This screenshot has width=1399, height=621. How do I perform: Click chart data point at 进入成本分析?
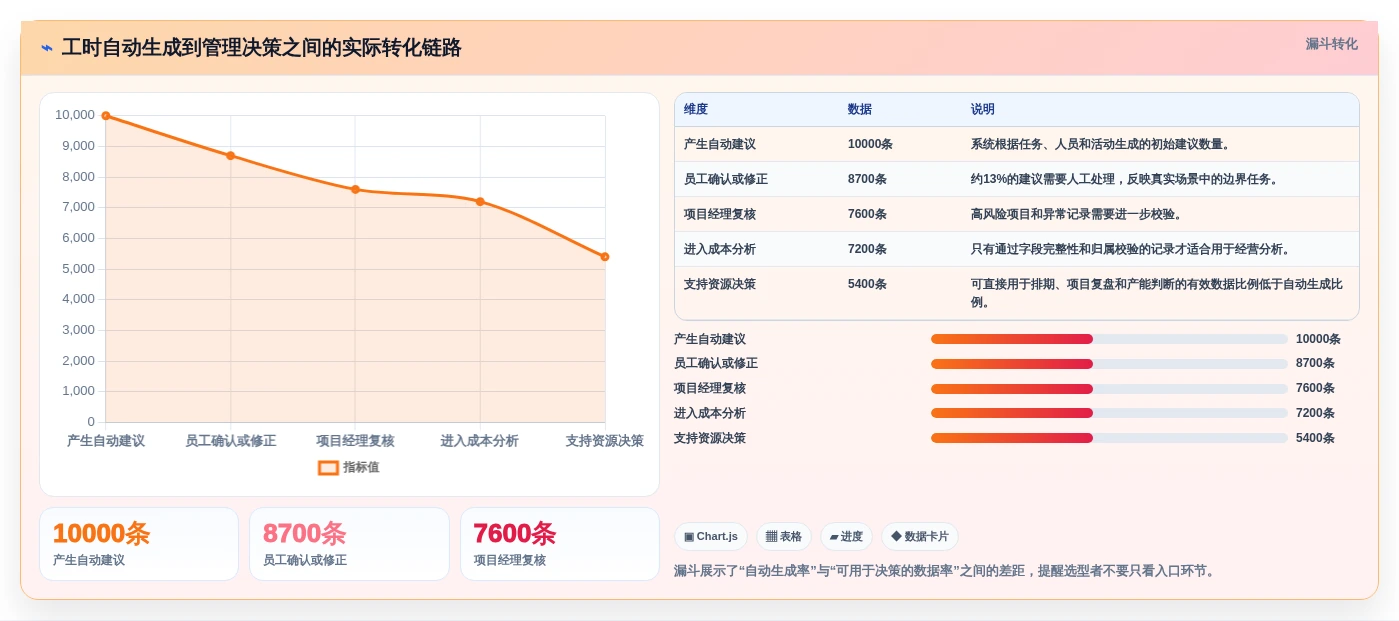coord(480,202)
